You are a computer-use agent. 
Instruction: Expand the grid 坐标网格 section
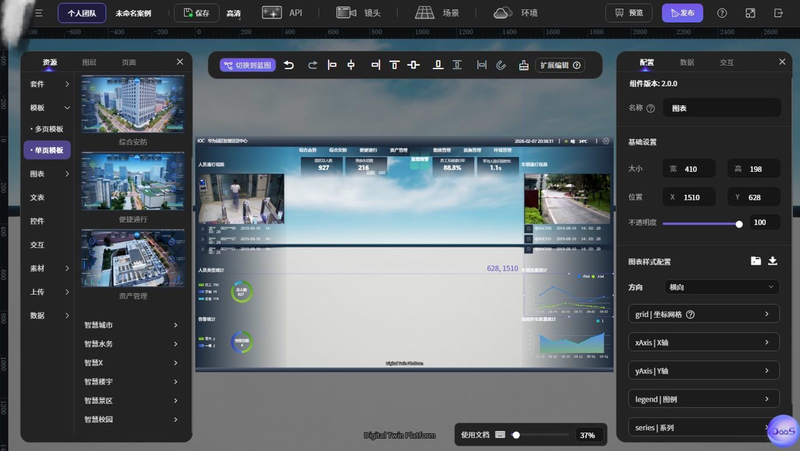[704, 314]
